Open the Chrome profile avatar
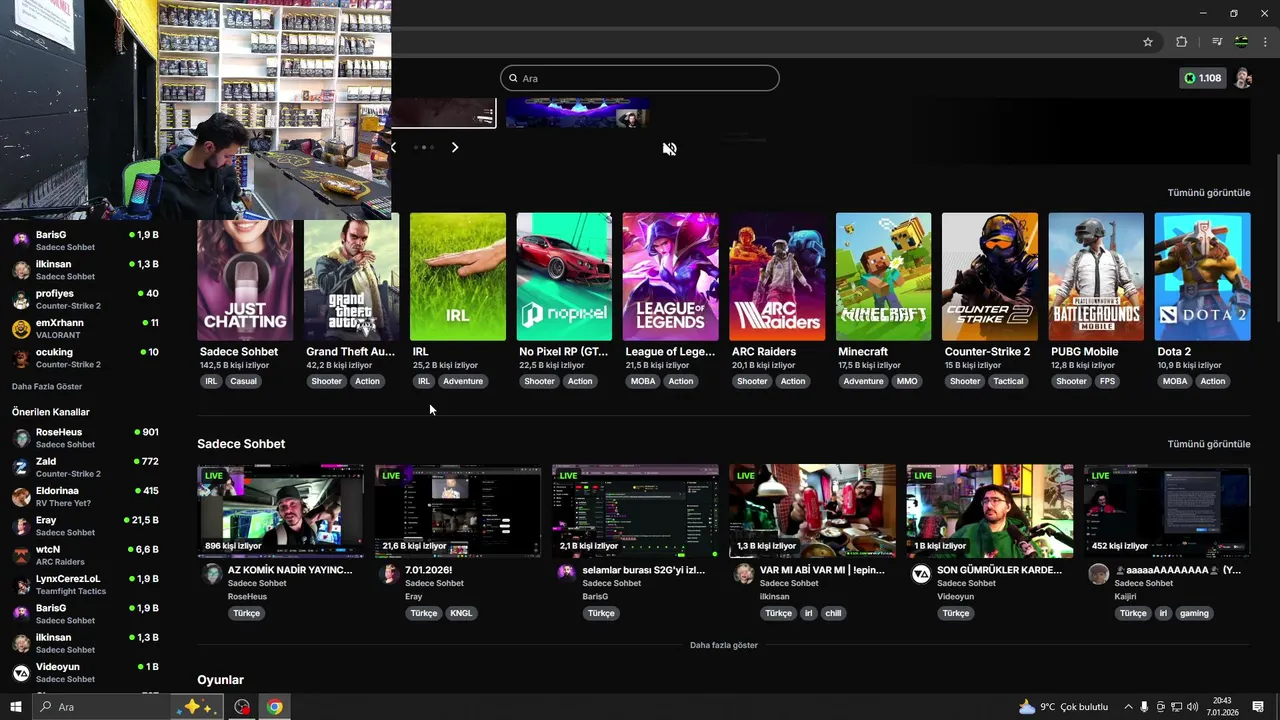Viewport: 1280px width, 720px height. [x=1241, y=42]
